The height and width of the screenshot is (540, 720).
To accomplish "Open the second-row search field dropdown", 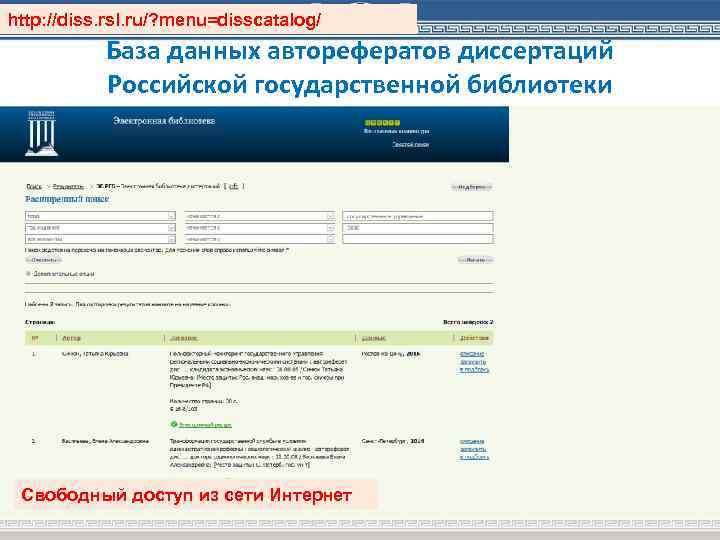I will click(171, 228).
